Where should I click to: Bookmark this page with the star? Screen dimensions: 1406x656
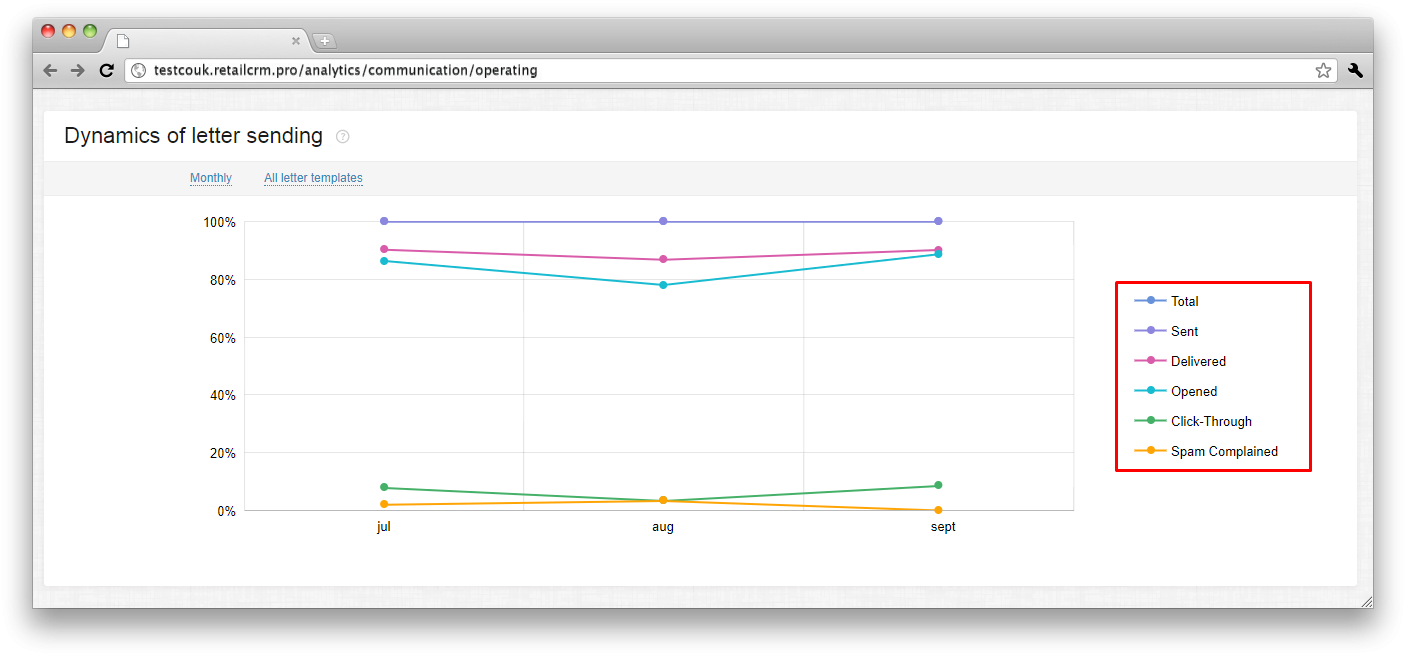[1323, 70]
